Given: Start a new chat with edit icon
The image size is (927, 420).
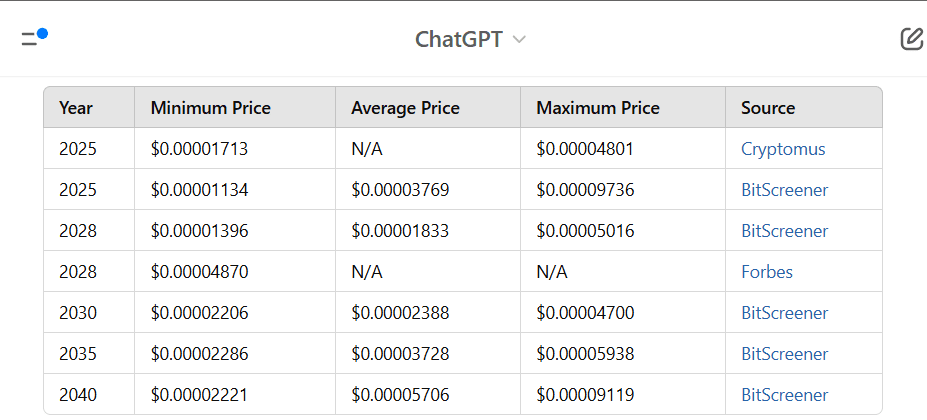Looking at the screenshot, I should point(910,39).
